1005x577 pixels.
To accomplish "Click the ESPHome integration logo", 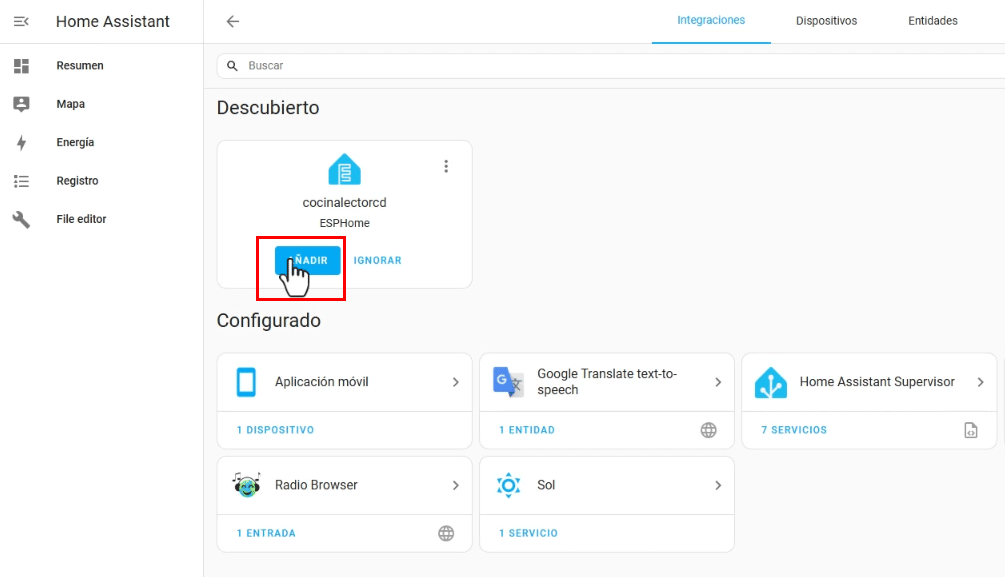I will click(x=344, y=170).
